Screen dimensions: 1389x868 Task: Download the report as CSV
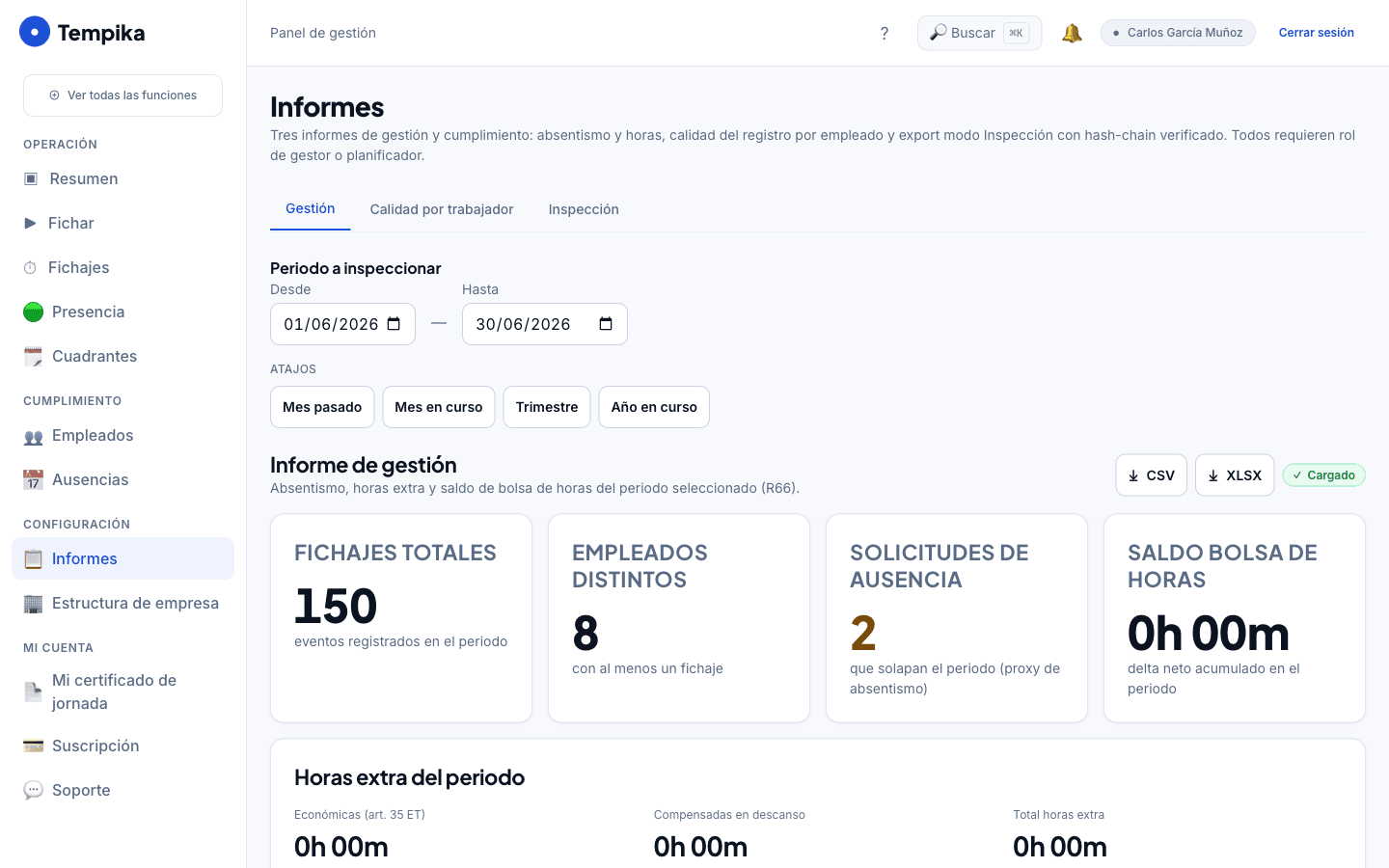(1152, 475)
